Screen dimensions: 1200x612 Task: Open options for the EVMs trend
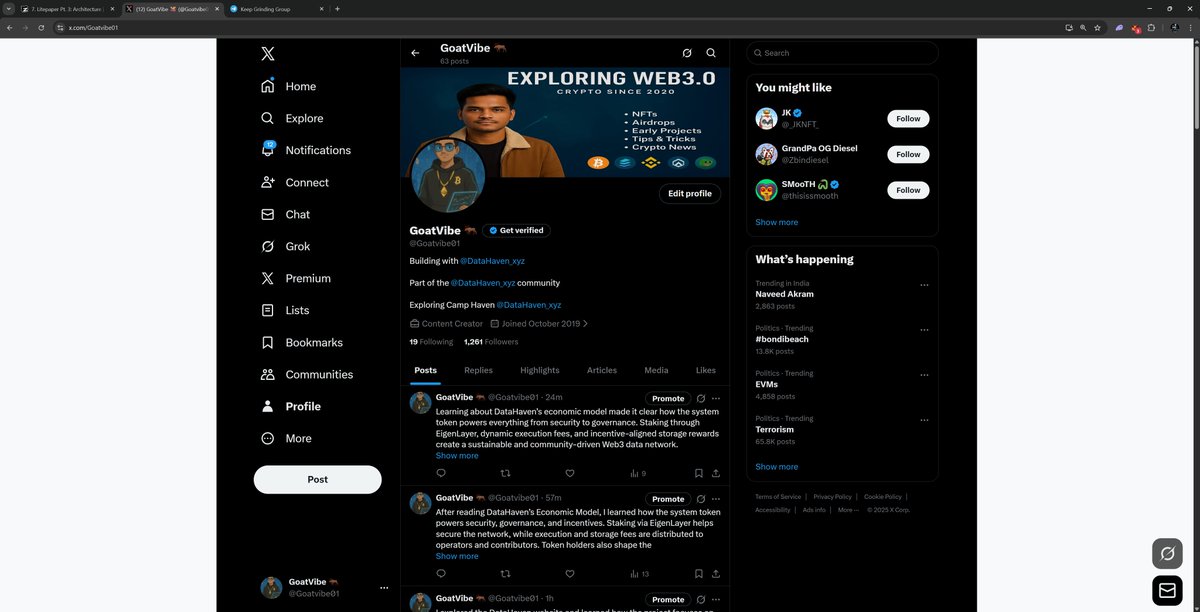[924, 374]
